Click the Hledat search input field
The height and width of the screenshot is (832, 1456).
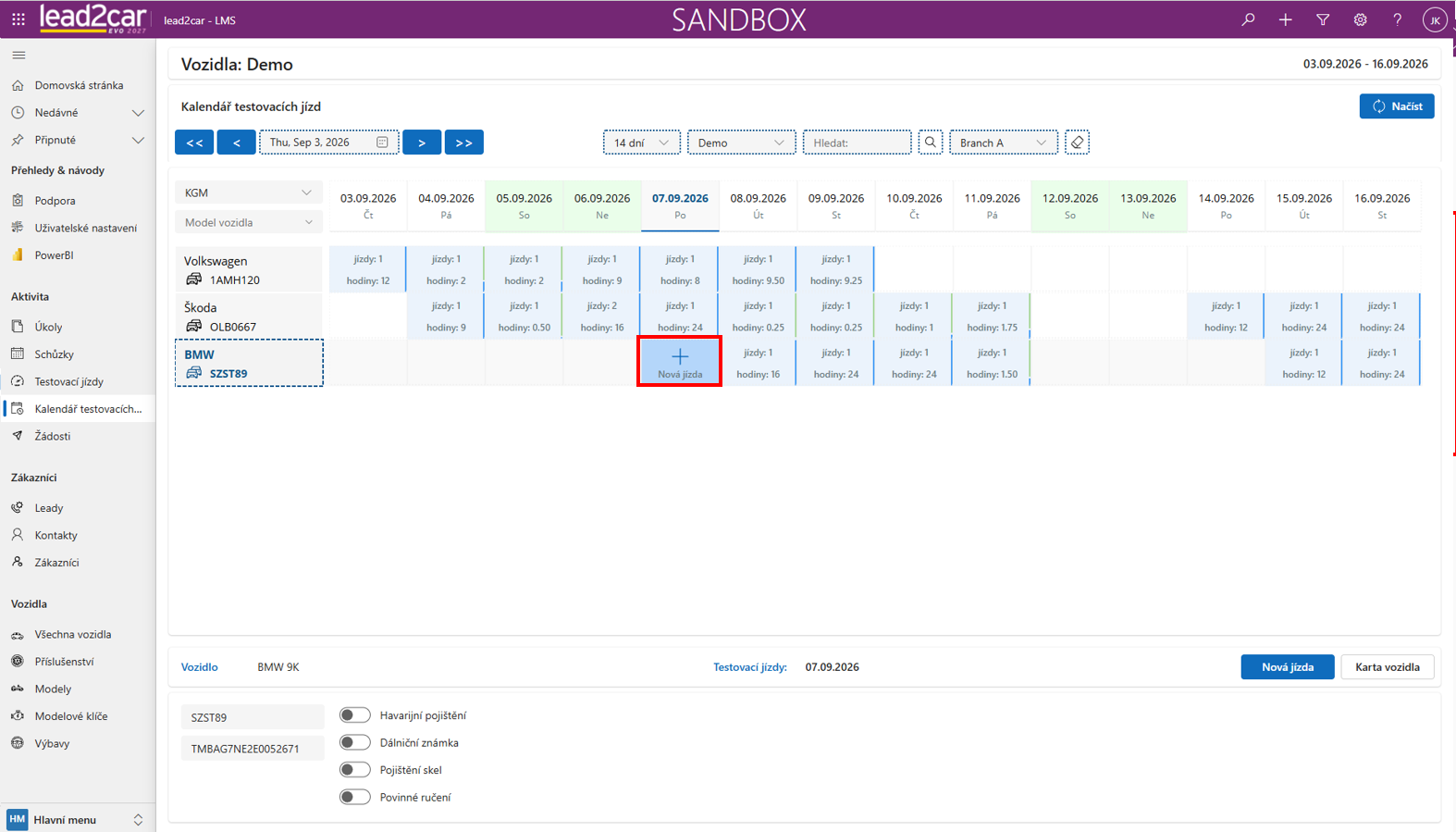point(858,143)
